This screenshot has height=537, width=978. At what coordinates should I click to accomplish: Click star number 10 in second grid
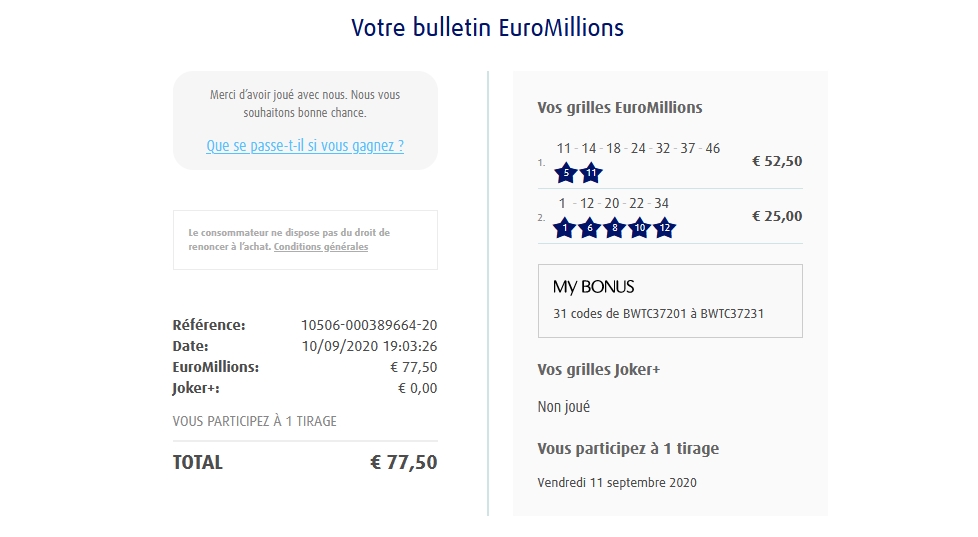pyautogui.click(x=640, y=228)
